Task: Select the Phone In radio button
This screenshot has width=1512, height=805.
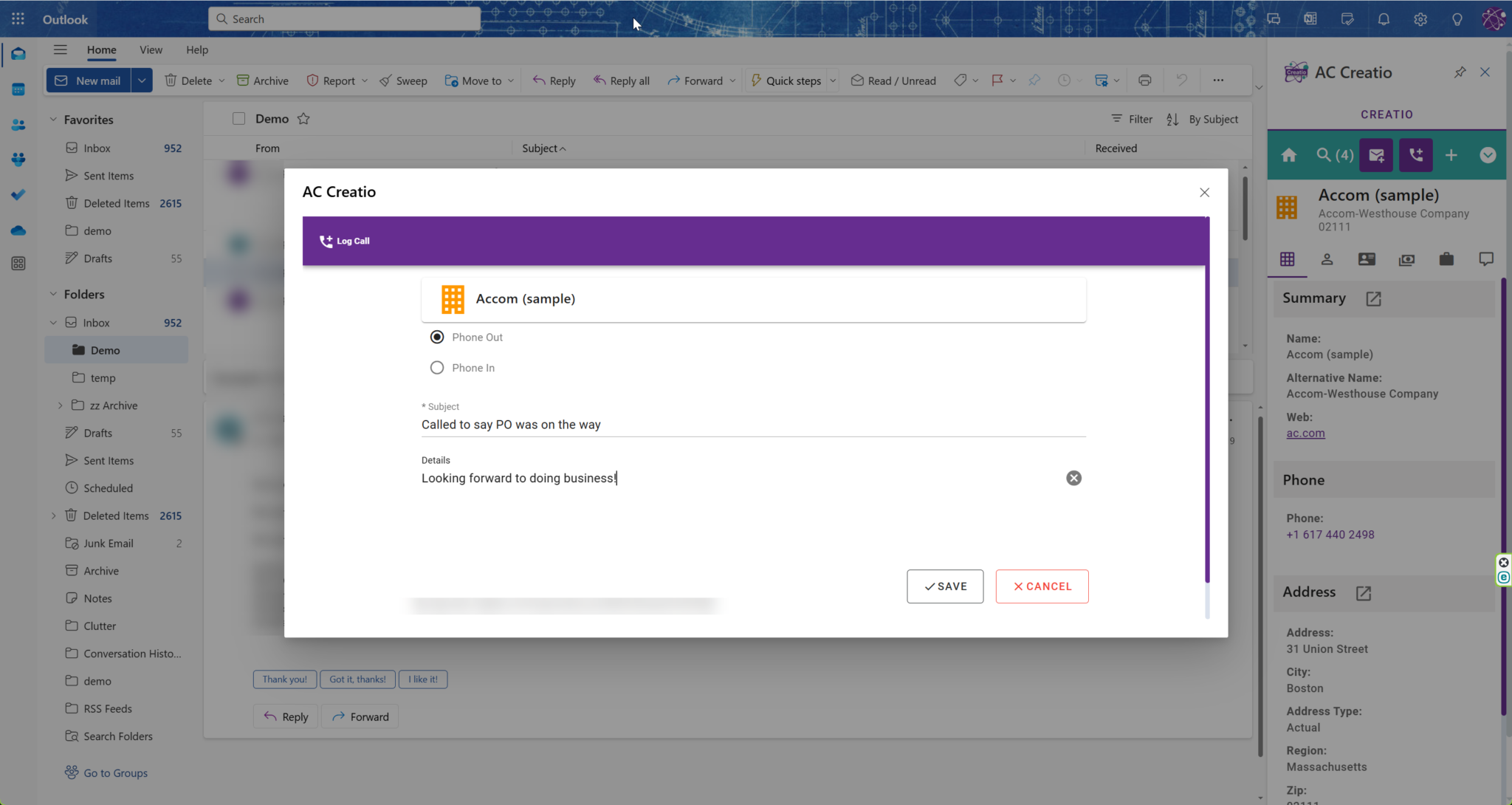Action: [437, 368]
